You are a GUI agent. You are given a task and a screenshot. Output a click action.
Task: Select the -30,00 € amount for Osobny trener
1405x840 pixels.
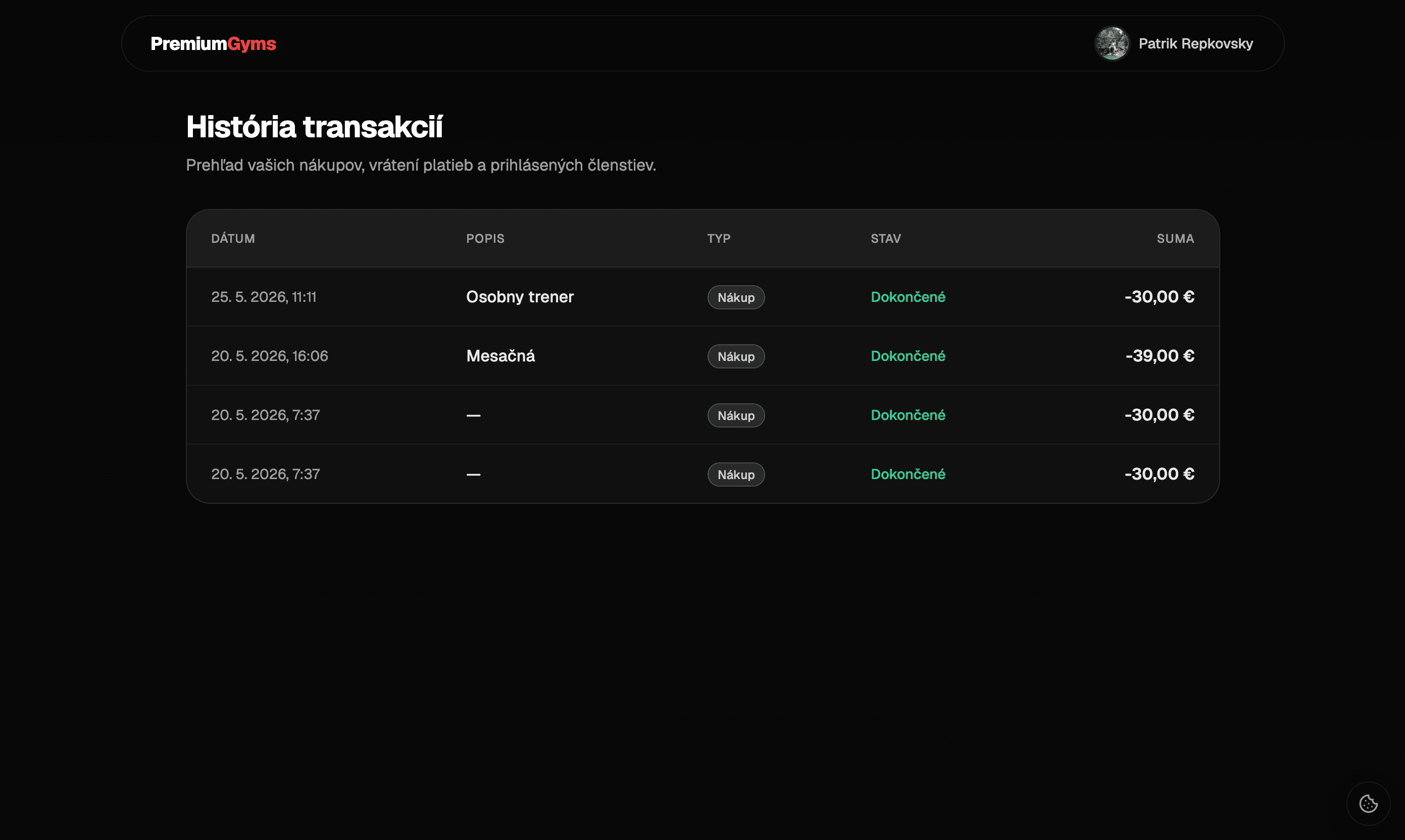tap(1159, 297)
